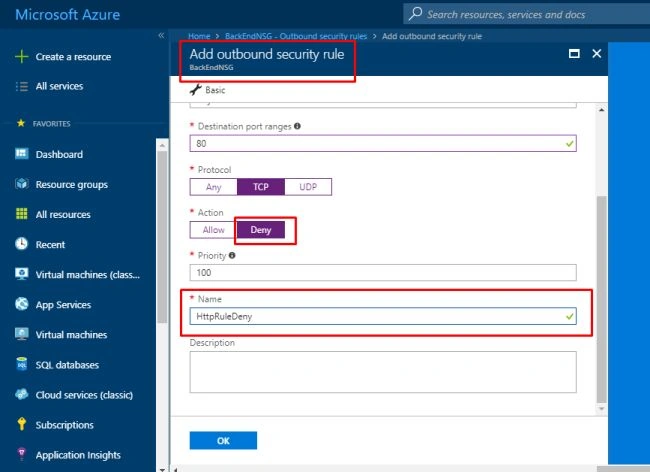Maximize the Add outbound security rule blade
The height and width of the screenshot is (472, 650).
click(x=574, y=53)
